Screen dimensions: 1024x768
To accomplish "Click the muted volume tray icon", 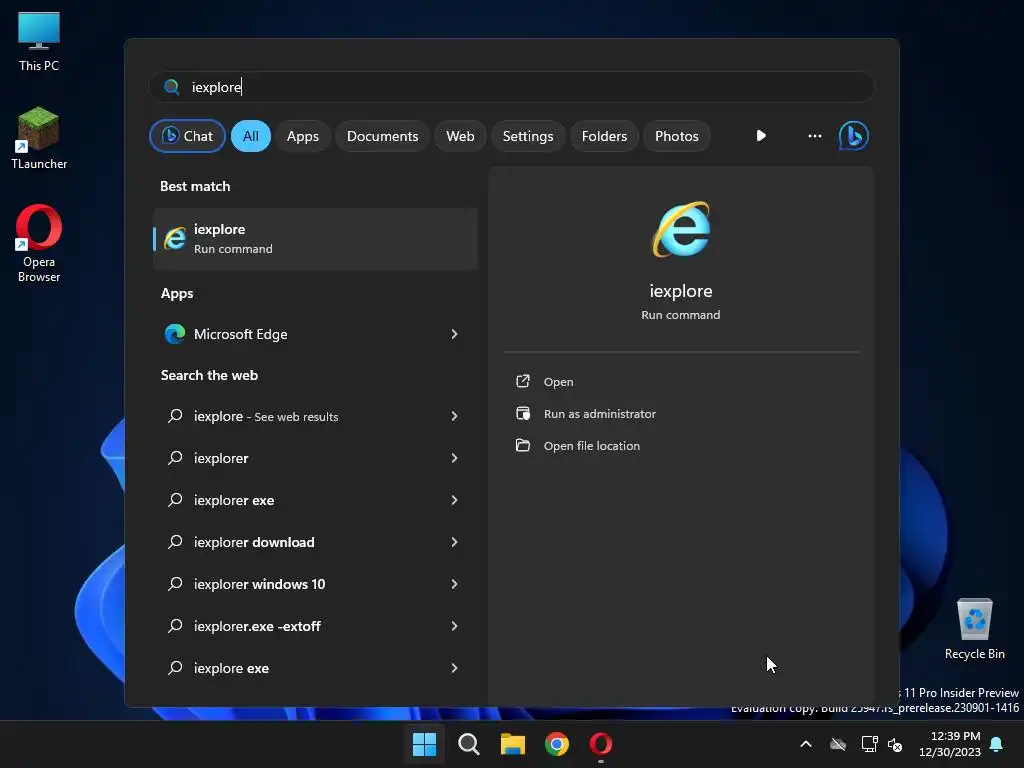I will [x=895, y=744].
